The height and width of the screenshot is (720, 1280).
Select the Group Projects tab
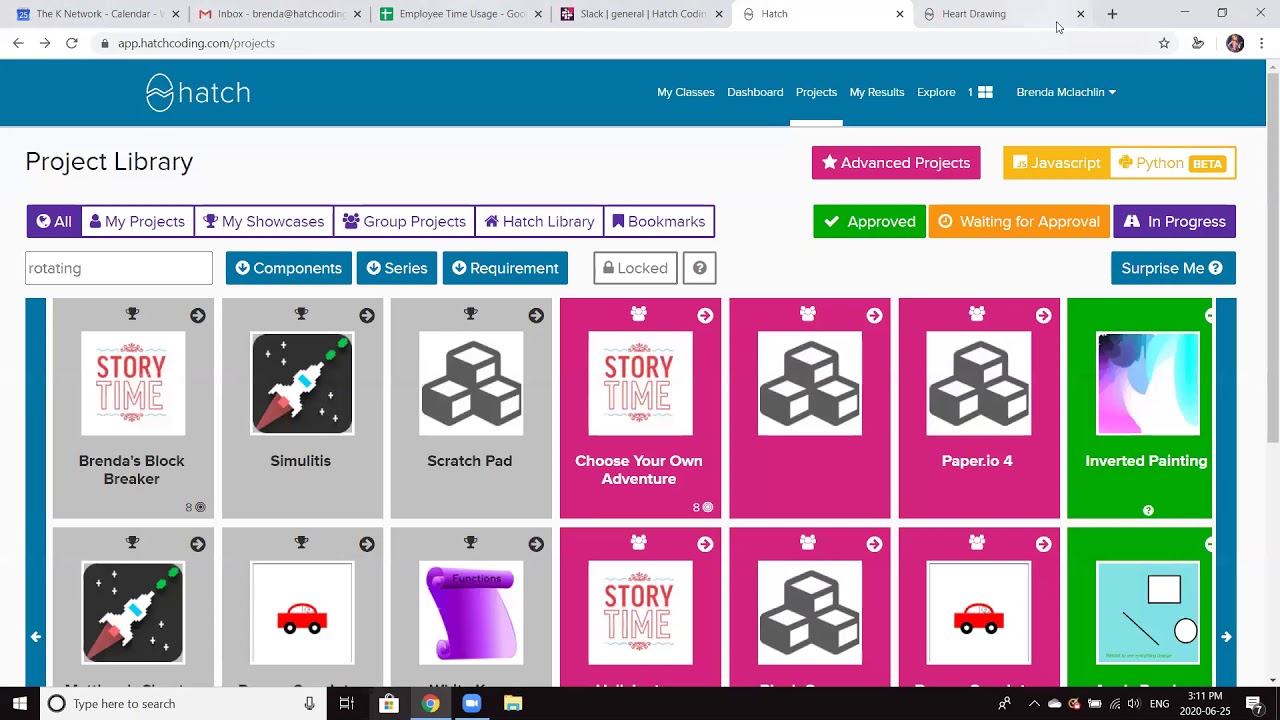point(404,222)
